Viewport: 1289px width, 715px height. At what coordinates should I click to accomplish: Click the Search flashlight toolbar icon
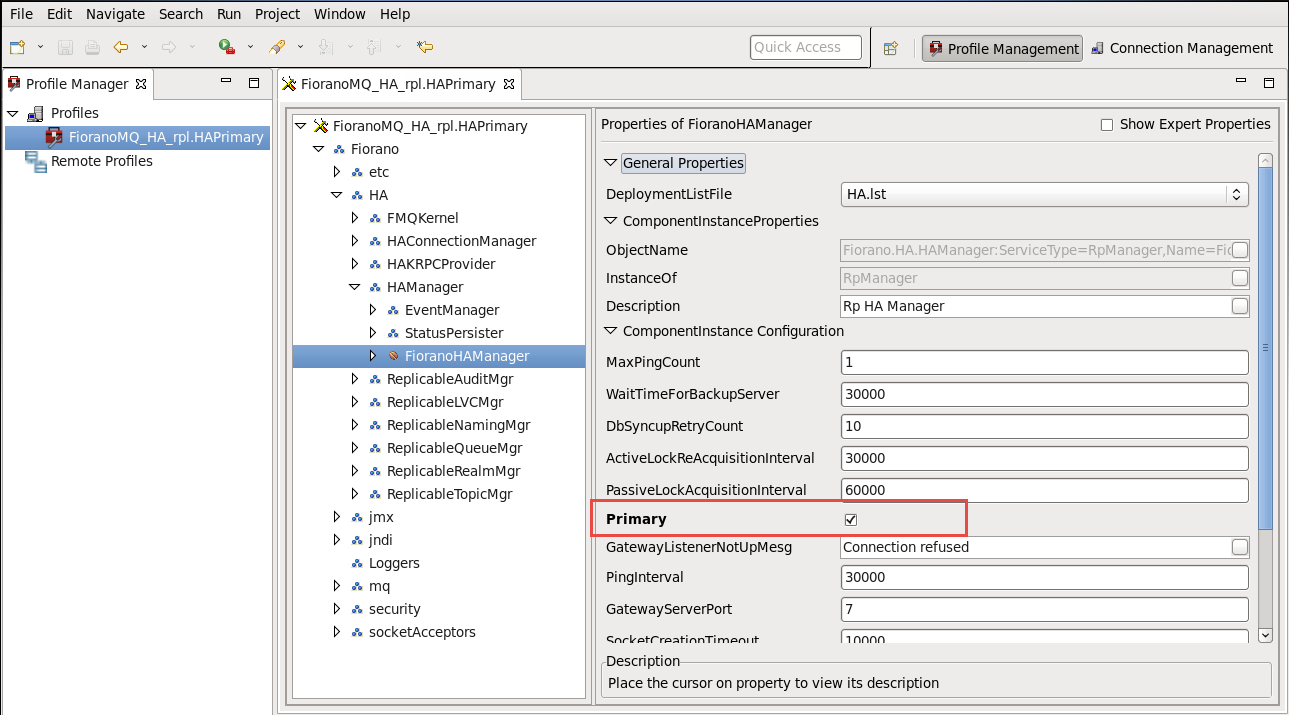coord(278,47)
